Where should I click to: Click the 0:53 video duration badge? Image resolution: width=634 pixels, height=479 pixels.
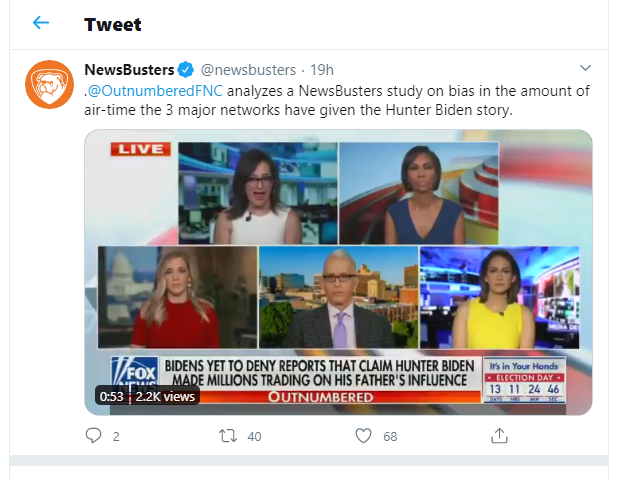112,397
